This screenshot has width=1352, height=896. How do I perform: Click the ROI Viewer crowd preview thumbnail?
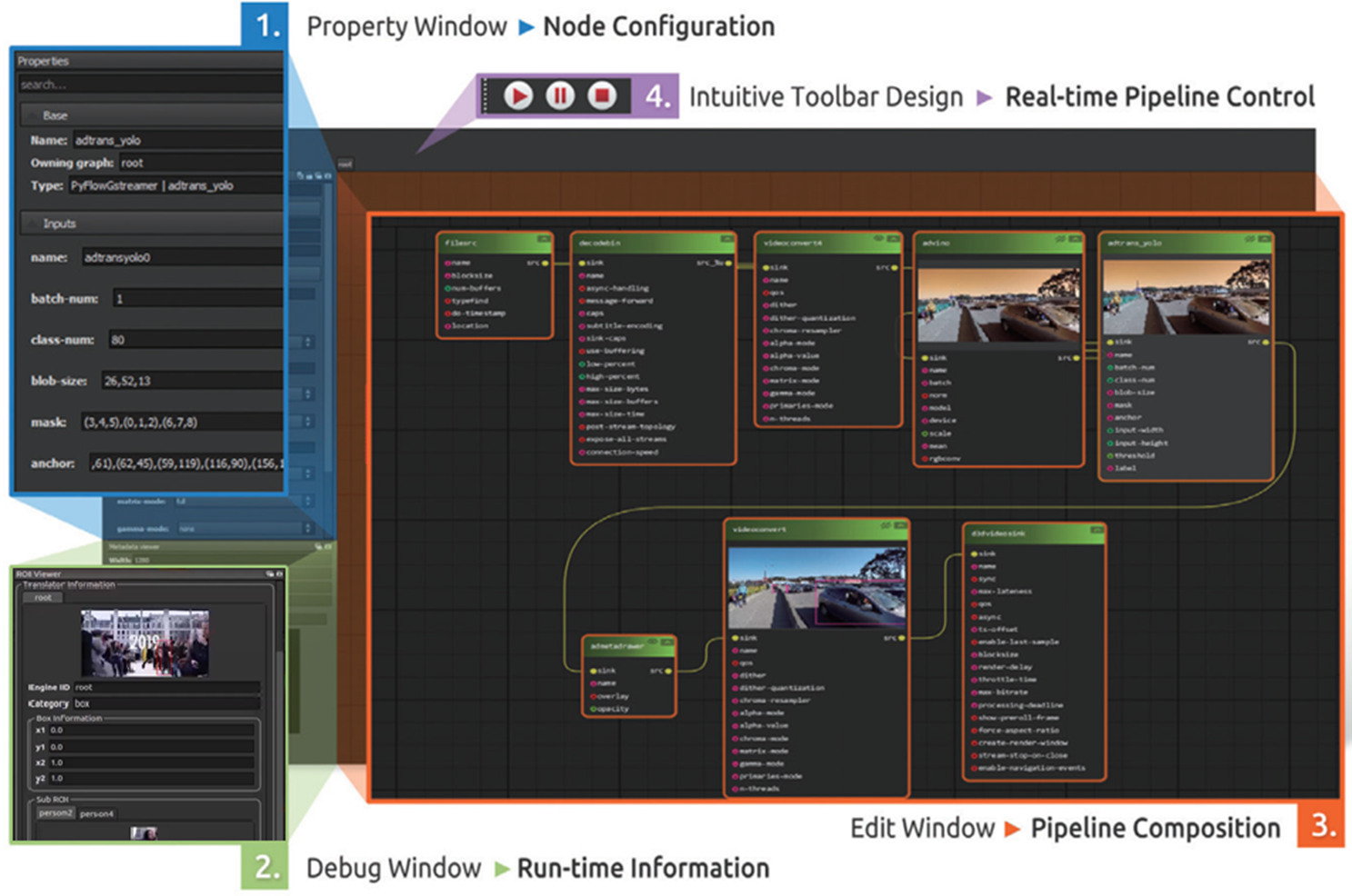point(145,642)
